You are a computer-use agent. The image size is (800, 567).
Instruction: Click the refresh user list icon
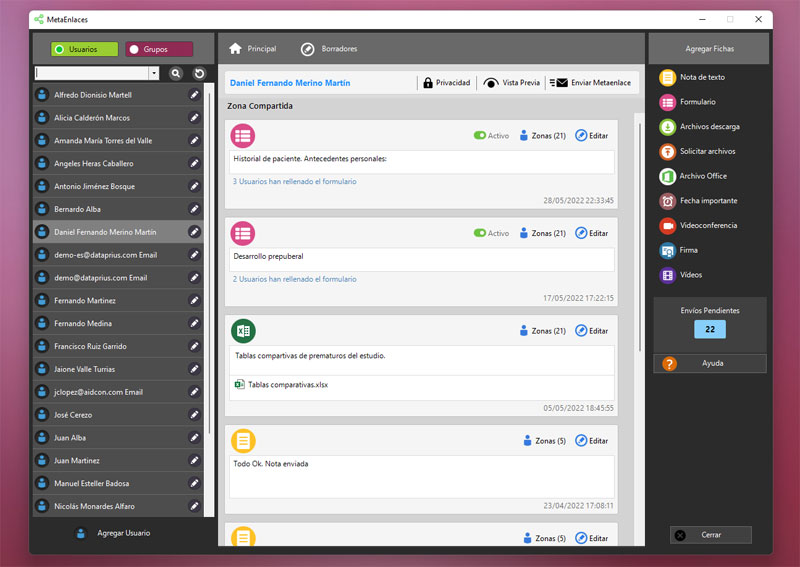[x=199, y=73]
